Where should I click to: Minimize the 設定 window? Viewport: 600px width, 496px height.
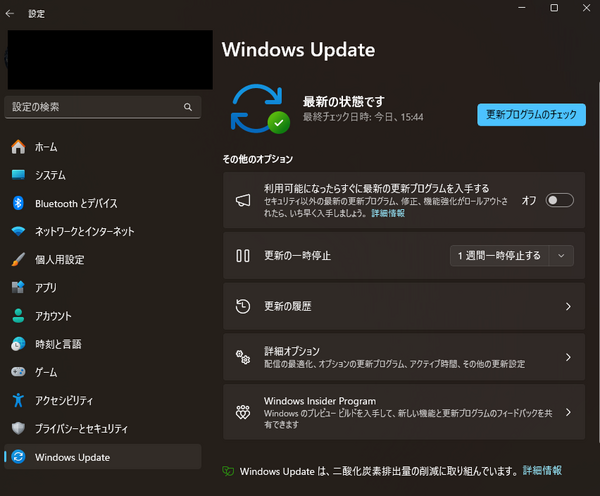[522, 8]
